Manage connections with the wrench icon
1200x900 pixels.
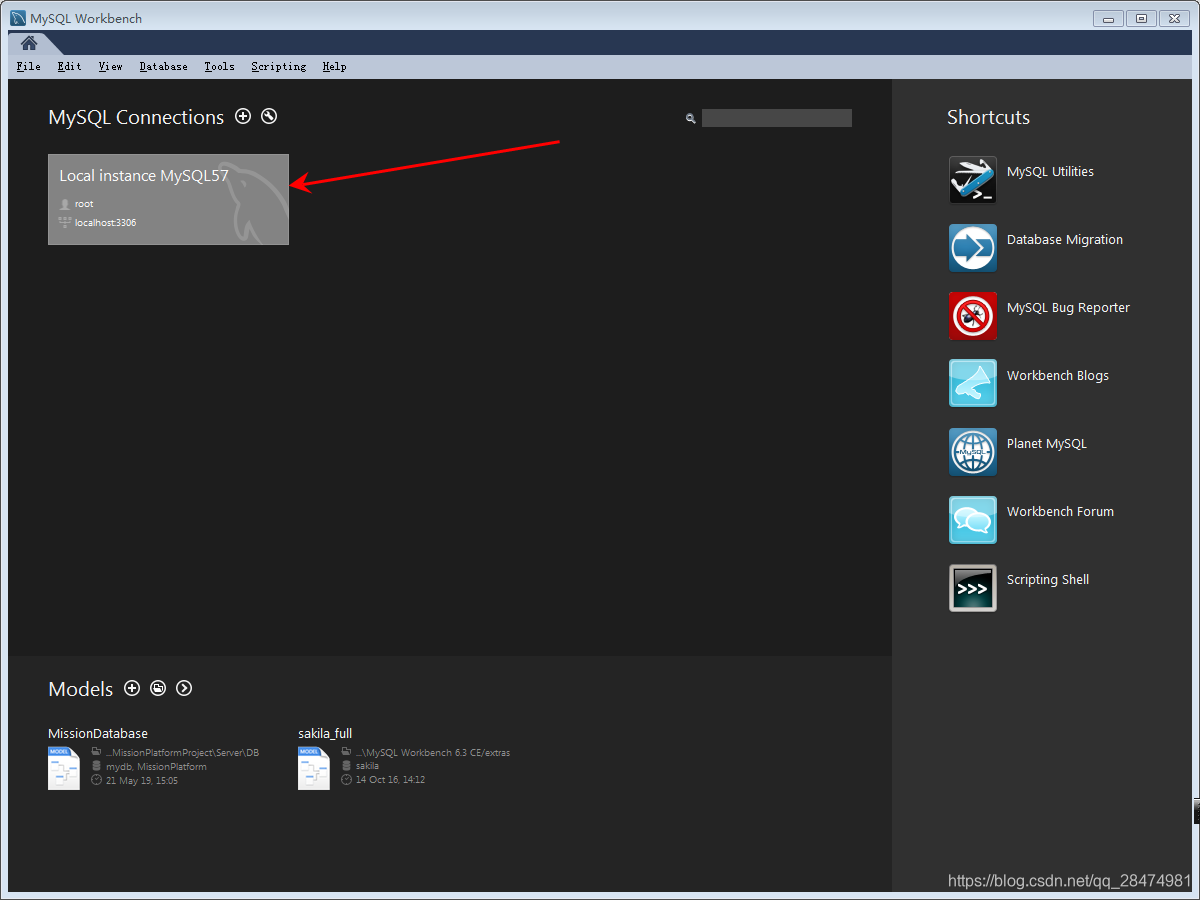269,116
